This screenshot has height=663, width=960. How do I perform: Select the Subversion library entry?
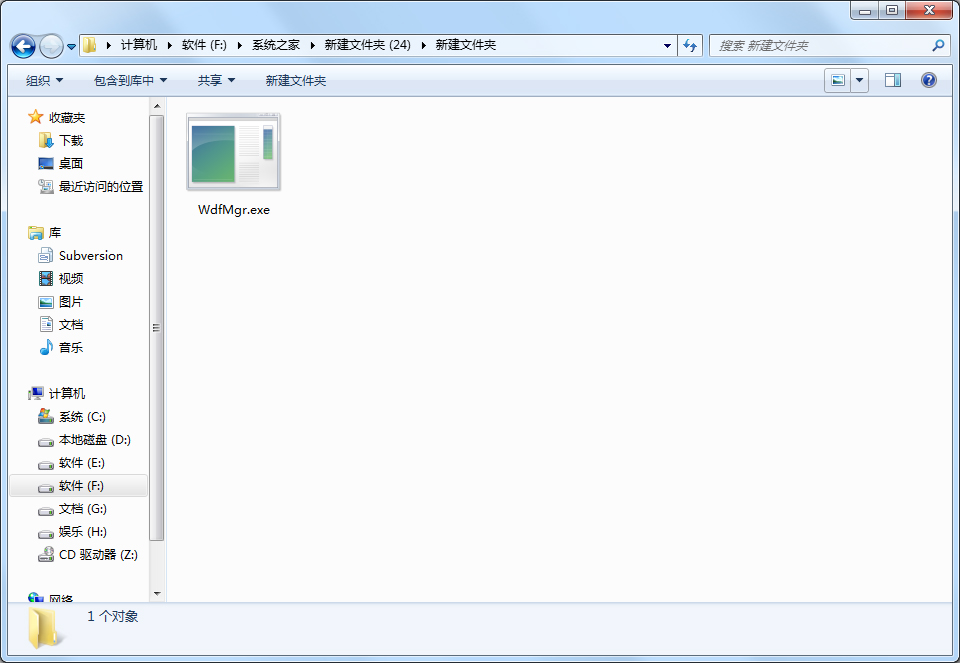pyautogui.click(x=89, y=255)
